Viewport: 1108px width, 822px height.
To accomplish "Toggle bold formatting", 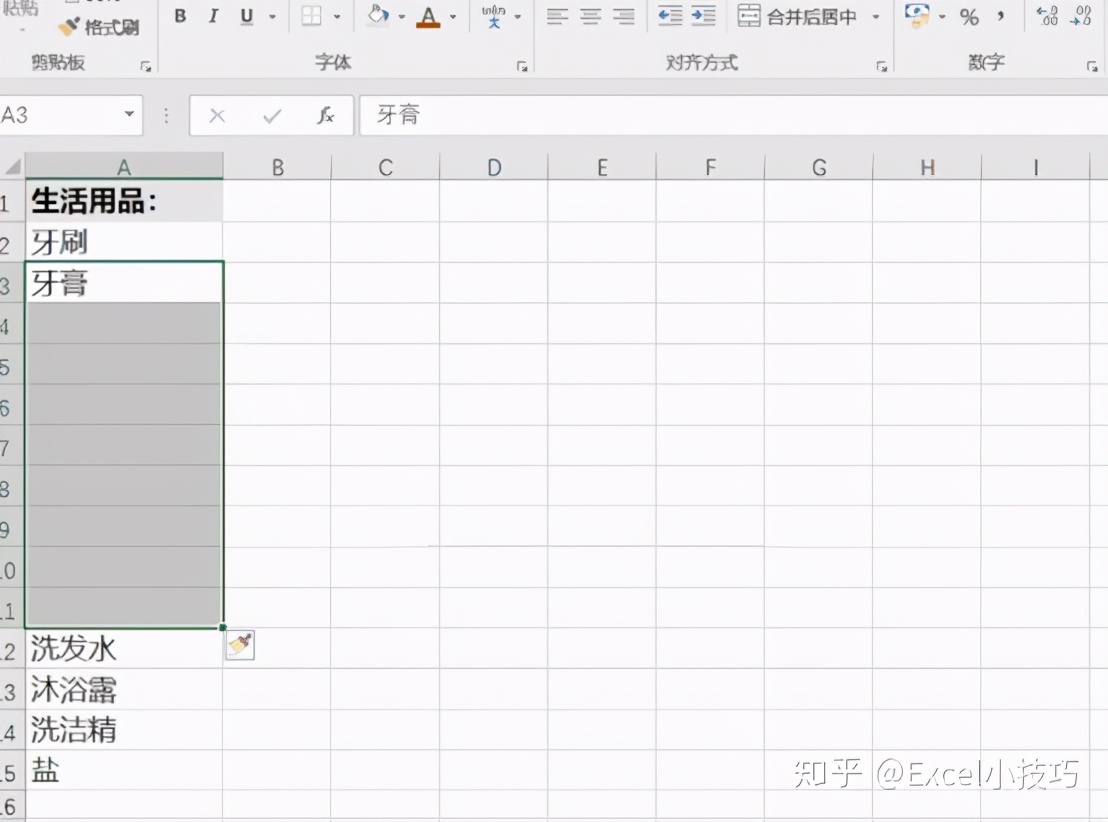I will (180, 16).
